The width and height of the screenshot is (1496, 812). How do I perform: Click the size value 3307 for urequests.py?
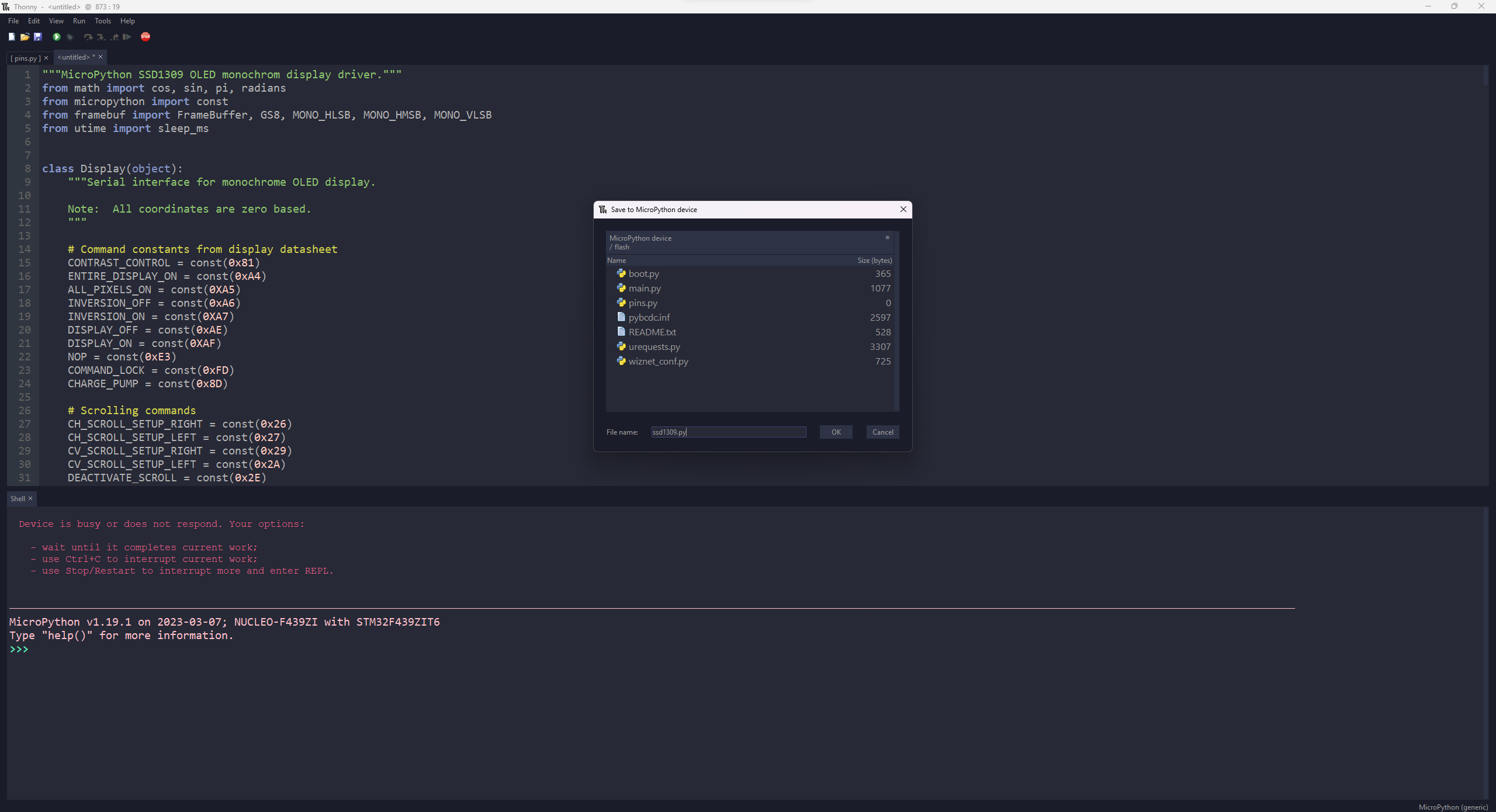[880, 346]
